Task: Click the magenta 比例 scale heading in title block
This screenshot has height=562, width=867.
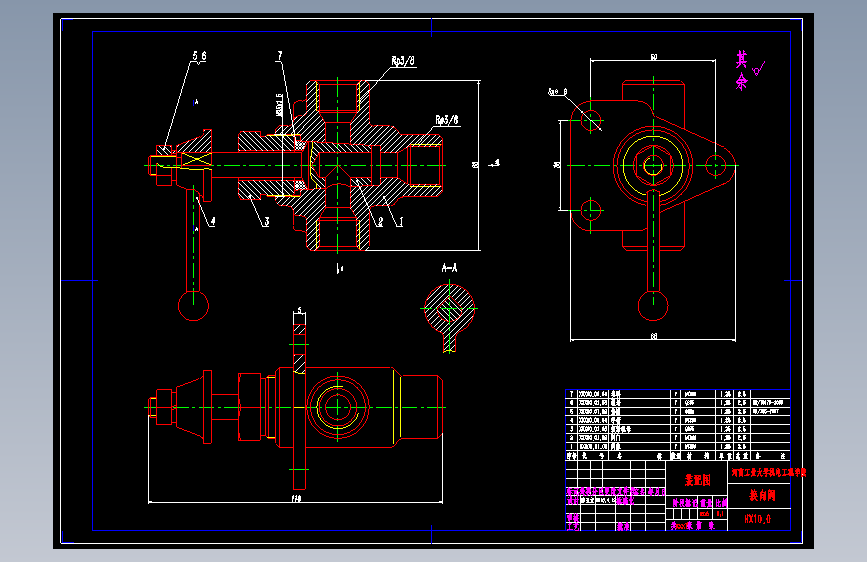Action: tap(720, 503)
